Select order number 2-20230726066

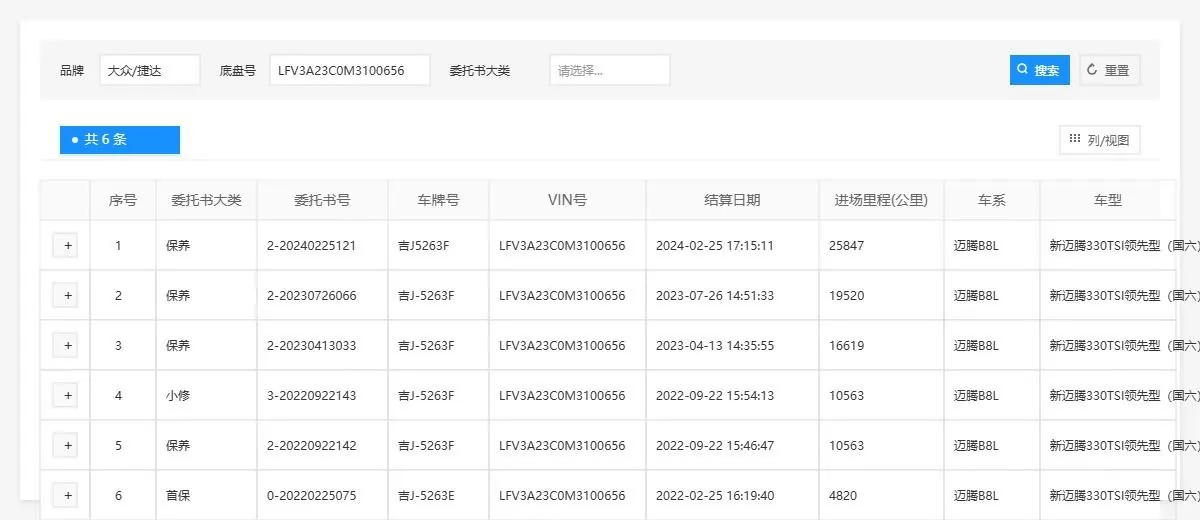tap(312, 296)
